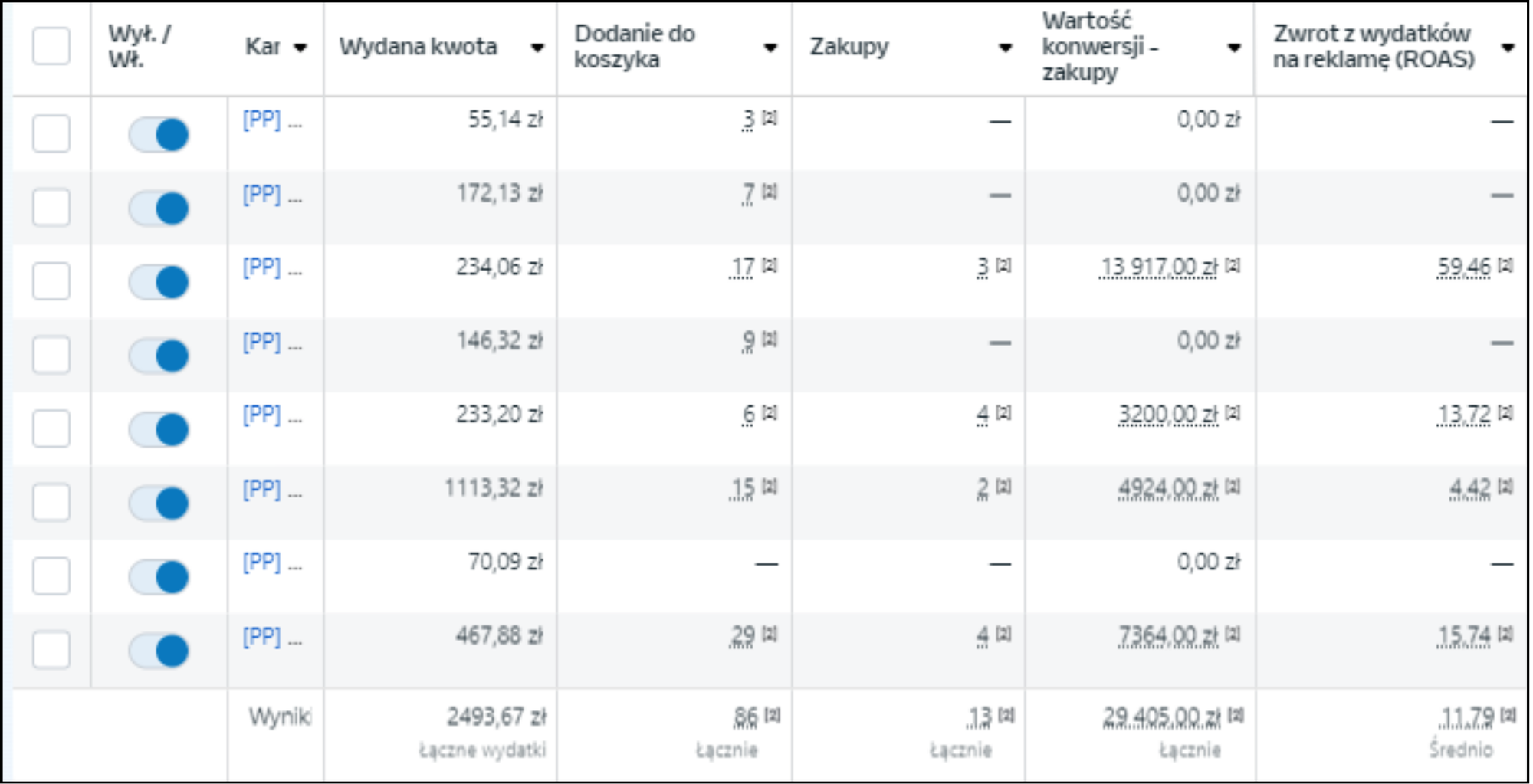This screenshot has width=1533, height=784.
Task: Click the total 2493,67 zł spend cell
Action: coord(496,717)
